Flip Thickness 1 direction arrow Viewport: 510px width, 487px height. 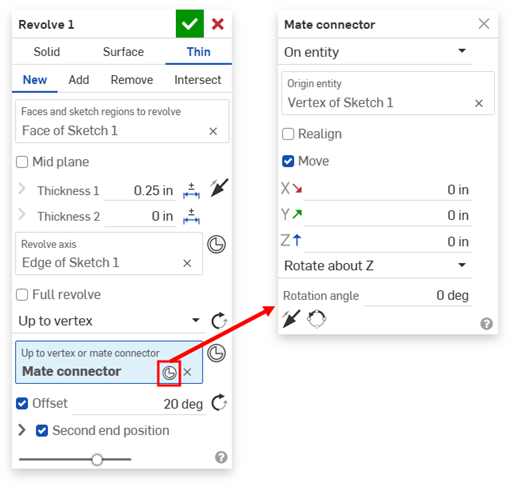[x=219, y=188]
